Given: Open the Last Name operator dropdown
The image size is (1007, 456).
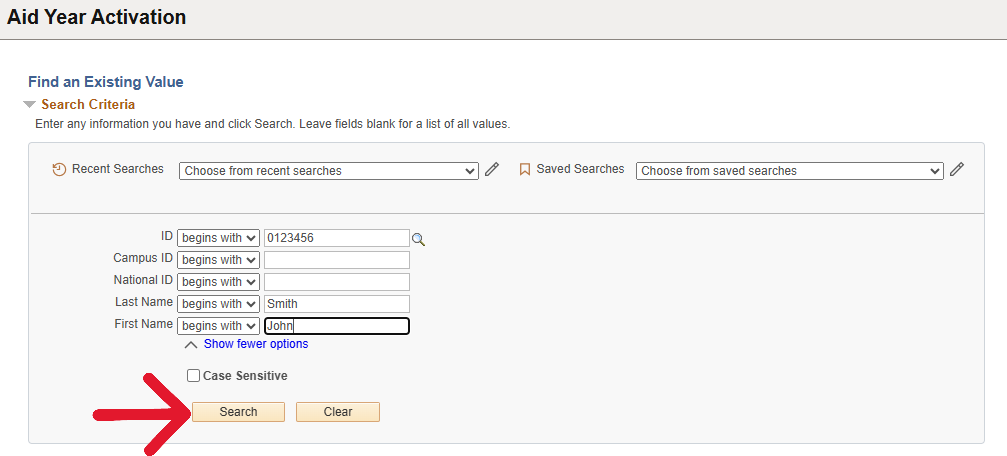Looking at the screenshot, I should click(218, 304).
